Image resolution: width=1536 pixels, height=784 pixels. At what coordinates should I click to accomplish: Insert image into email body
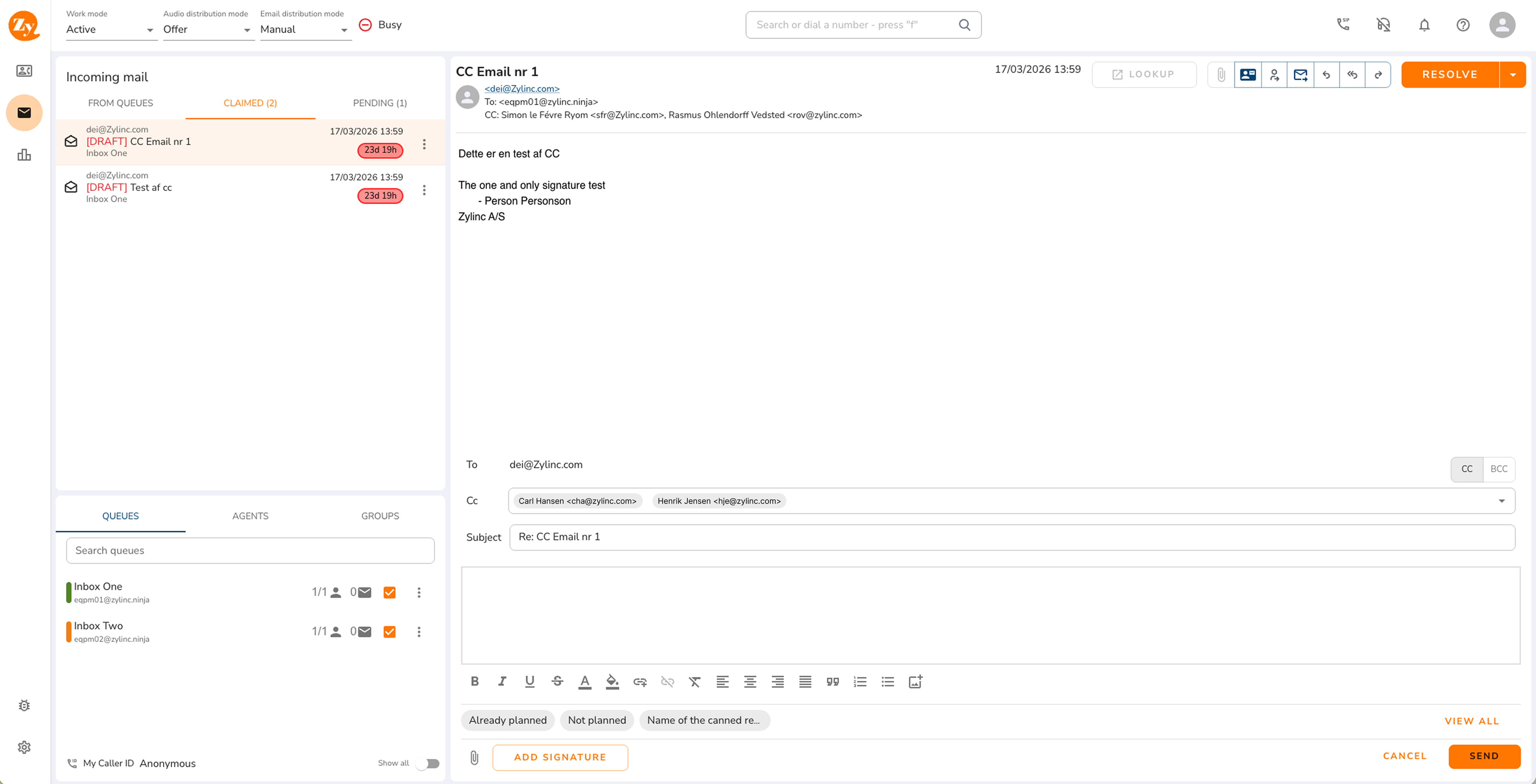point(915,681)
